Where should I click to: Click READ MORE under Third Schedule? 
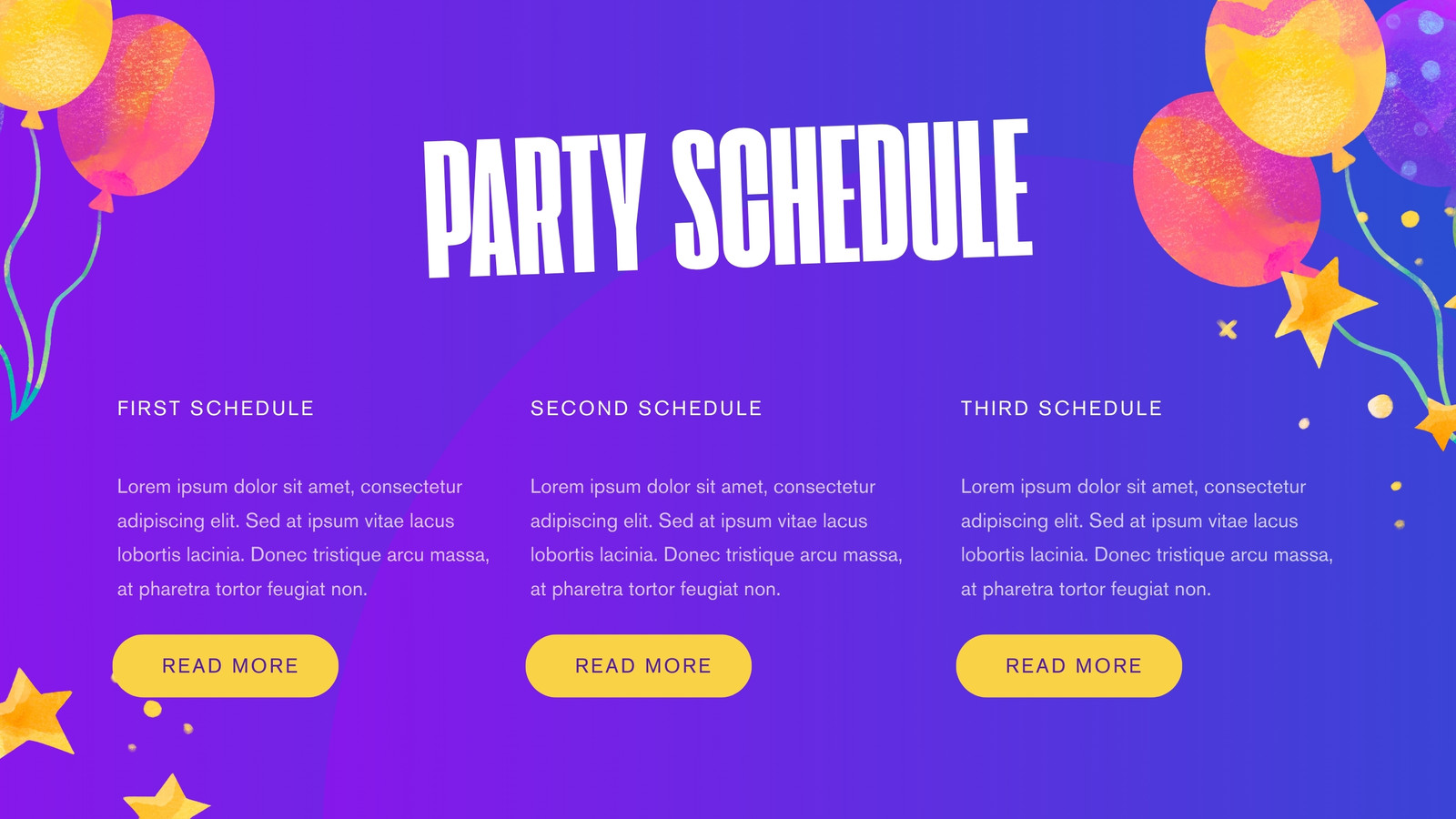[x=1069, y=666]
